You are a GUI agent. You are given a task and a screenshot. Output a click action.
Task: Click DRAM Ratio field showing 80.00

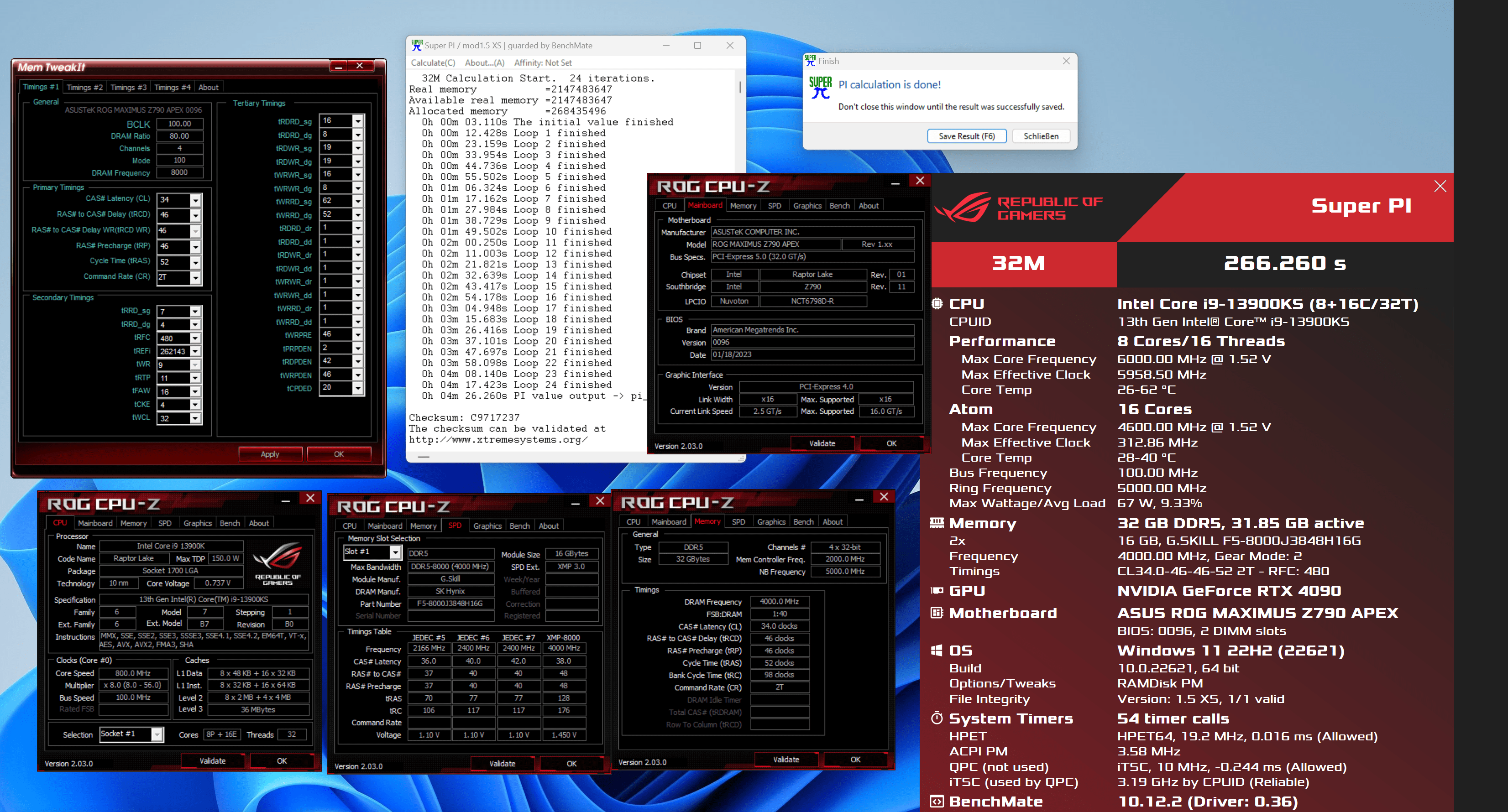180,136
